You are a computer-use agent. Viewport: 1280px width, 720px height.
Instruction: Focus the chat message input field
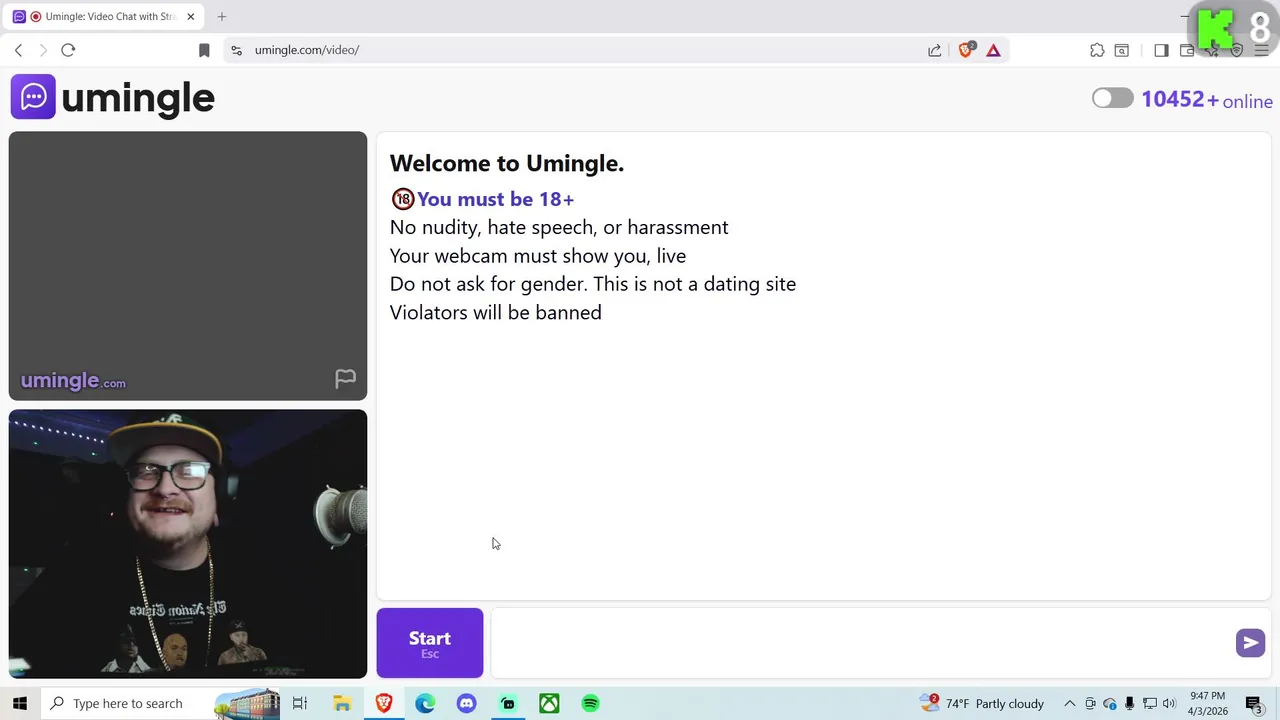865,643
